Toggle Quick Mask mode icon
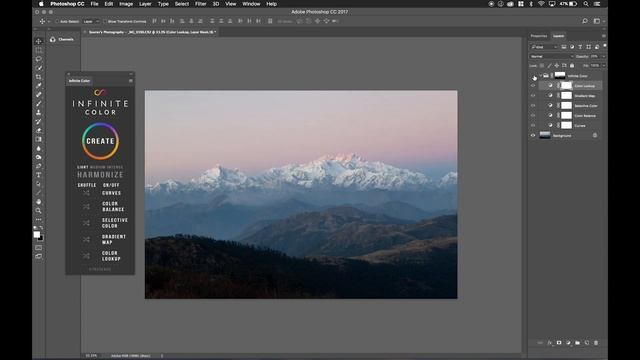Image resolution: width=640 pixels, height=360 pixels. click(39, 248)
